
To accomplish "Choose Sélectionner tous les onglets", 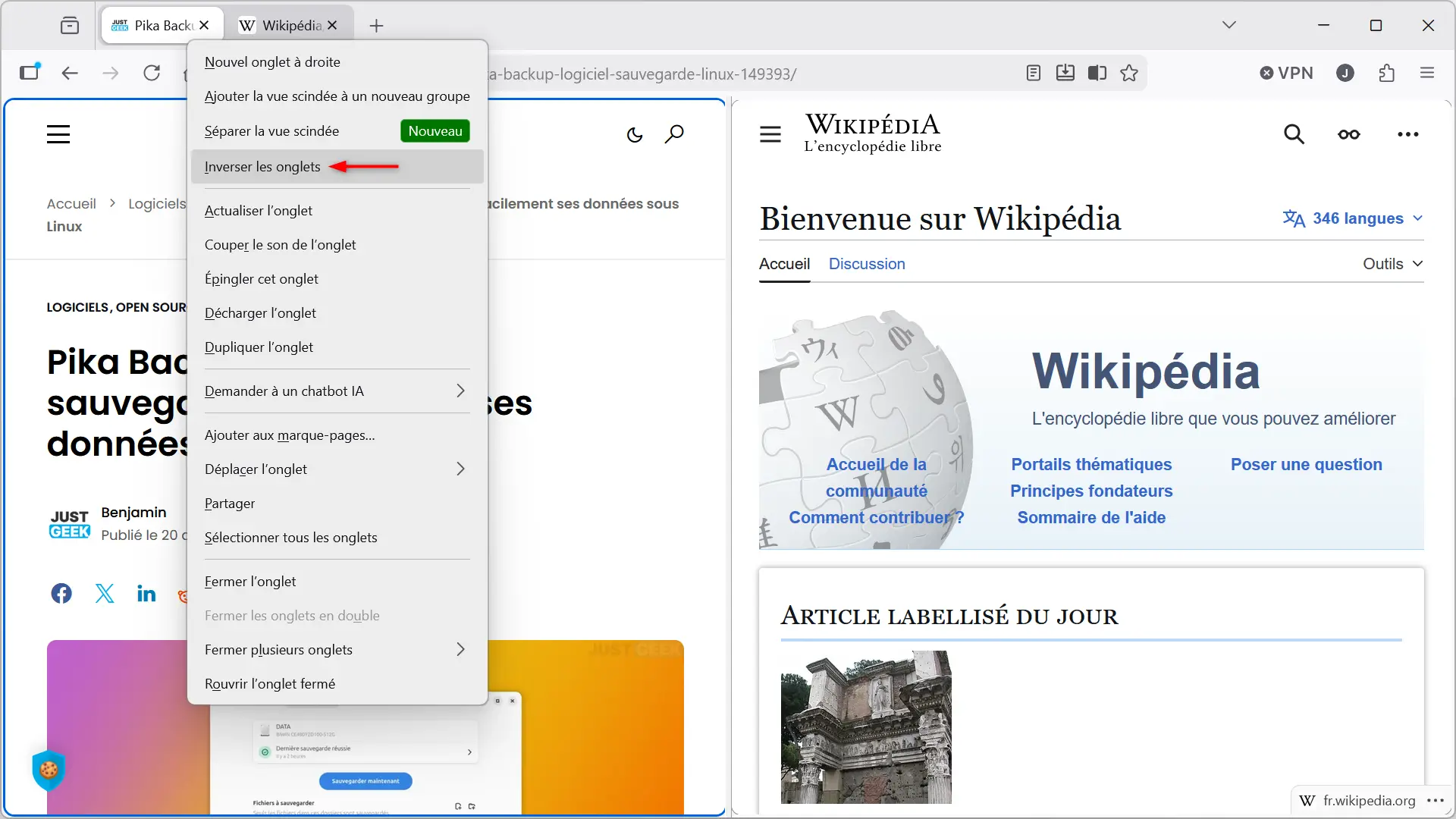I will click(x=337, y=538).
